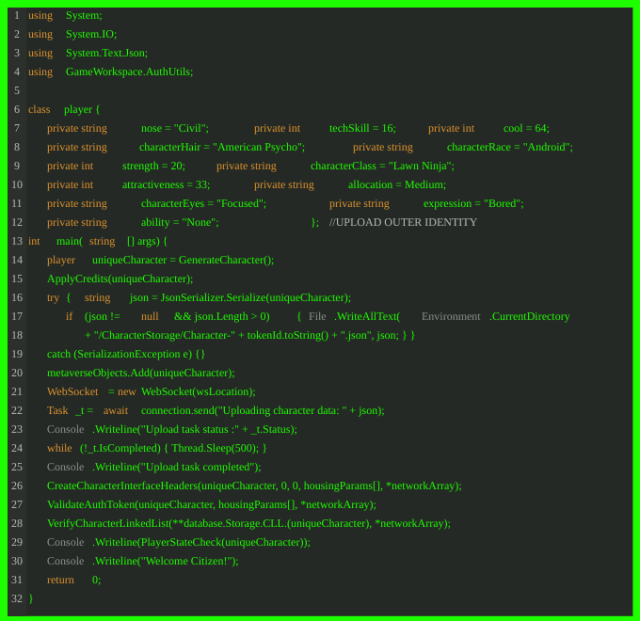Viewport: 640px width, 621px height.
Task: Click ".CurrentDirectory" on line 17
Action: (x=529, y=316)
